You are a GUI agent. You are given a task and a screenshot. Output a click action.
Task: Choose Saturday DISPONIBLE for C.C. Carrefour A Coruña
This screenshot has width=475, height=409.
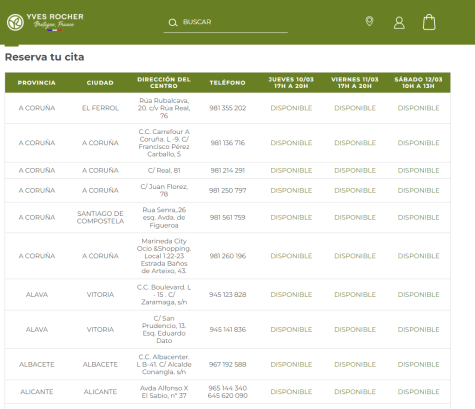[418, 143]
